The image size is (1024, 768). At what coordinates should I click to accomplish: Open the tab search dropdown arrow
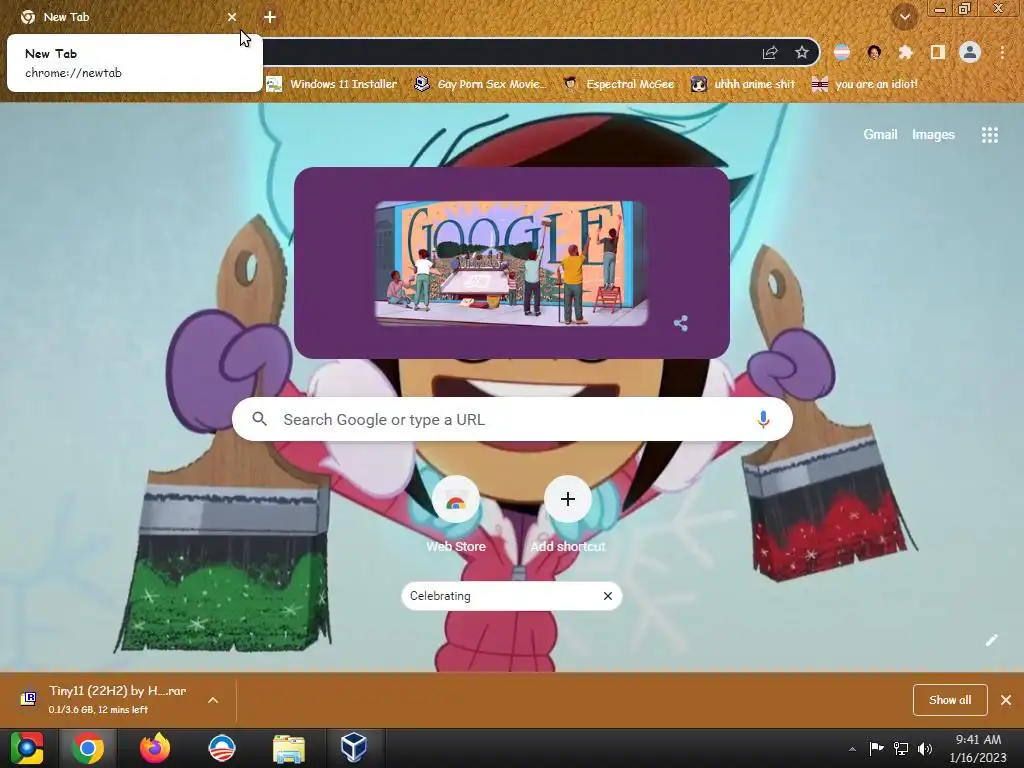point(905,17)
